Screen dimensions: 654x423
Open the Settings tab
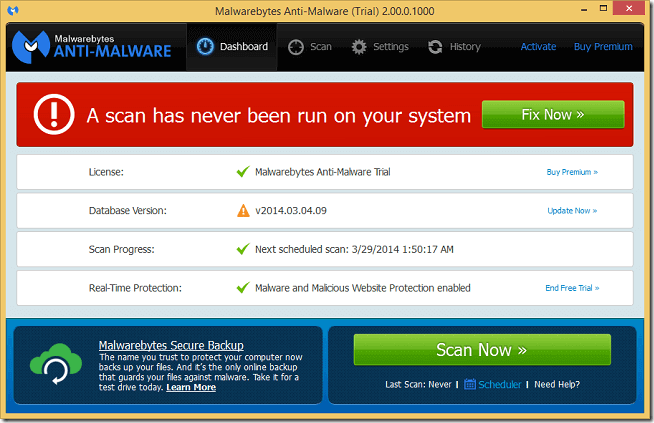[380, 47]
